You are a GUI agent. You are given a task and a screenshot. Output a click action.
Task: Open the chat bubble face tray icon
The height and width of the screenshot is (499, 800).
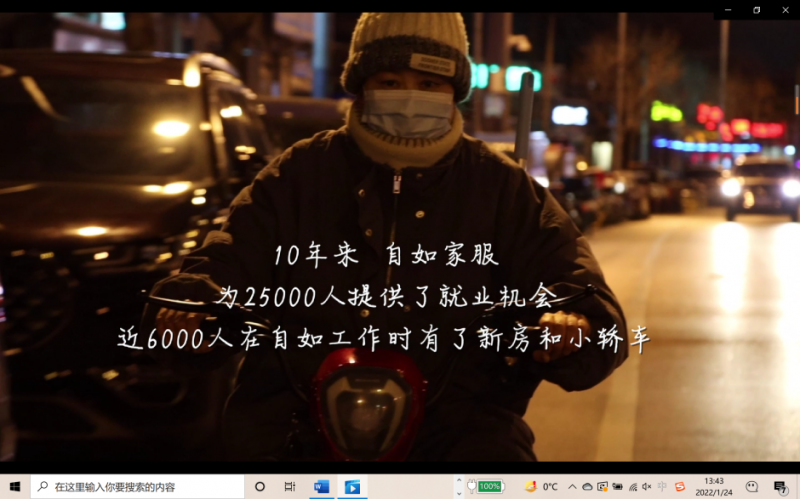pyautogui.click(x=752, y=487)
